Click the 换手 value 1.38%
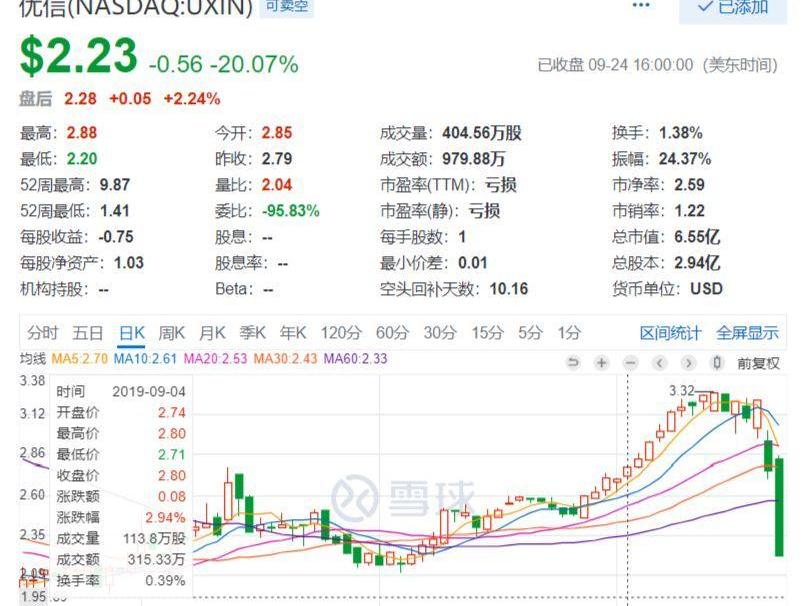 (x=681, y=133)
